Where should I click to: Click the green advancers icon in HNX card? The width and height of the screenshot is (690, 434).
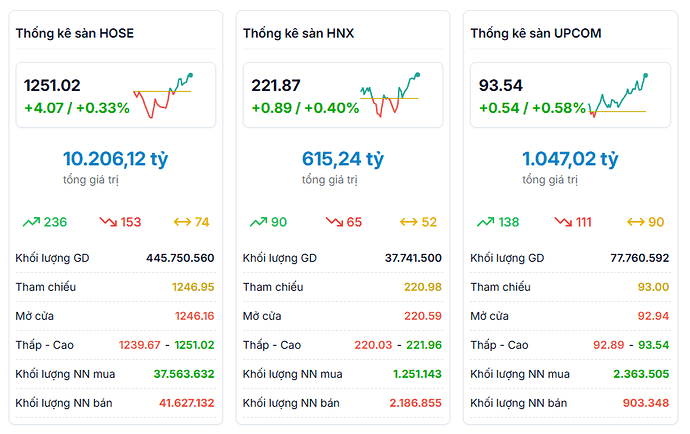259,222
